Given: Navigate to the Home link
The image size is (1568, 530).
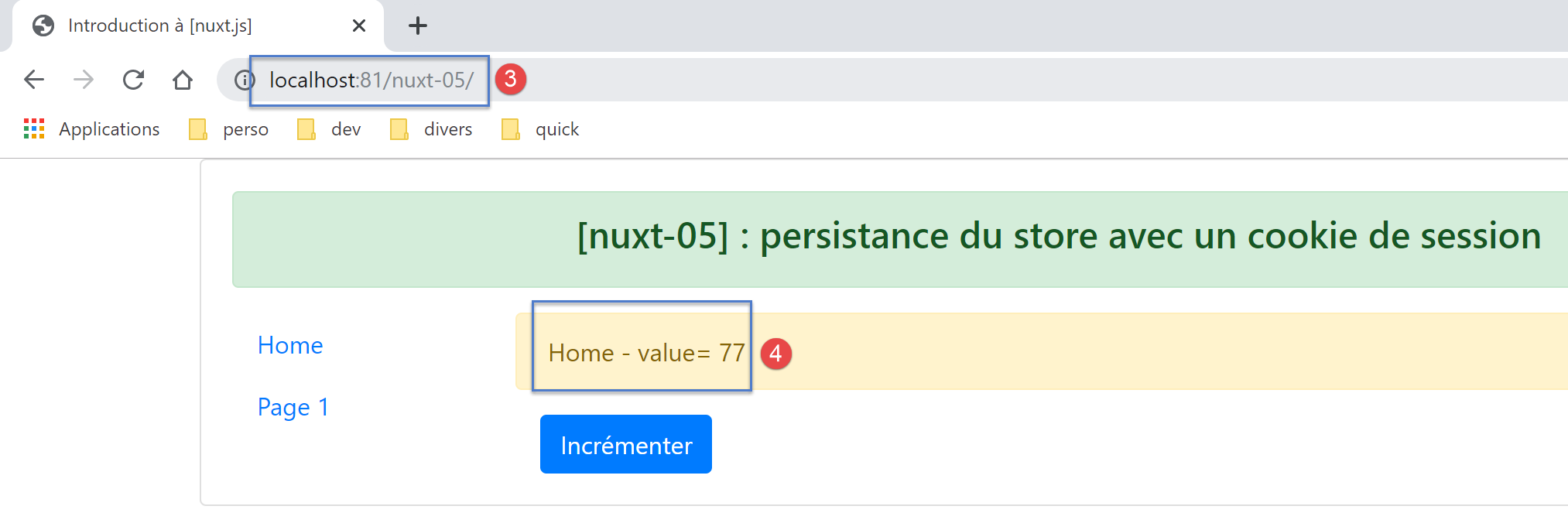Looking at the screenshot, I should click(290, 345).
